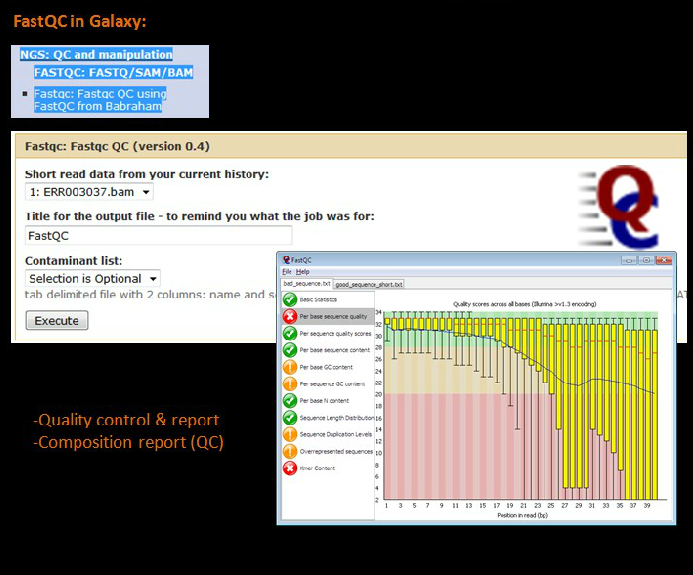Switch to good_sequence_short.txt tab

(x=369, y=285)
